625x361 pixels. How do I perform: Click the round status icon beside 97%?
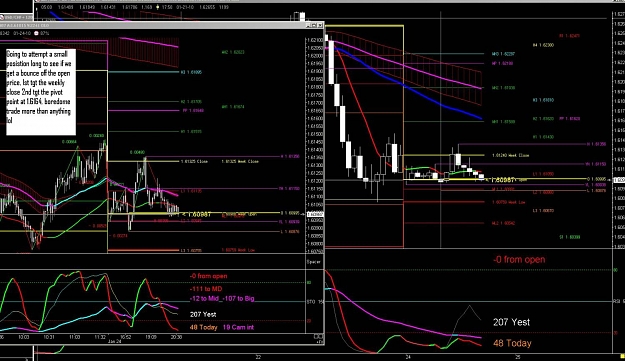36,33
